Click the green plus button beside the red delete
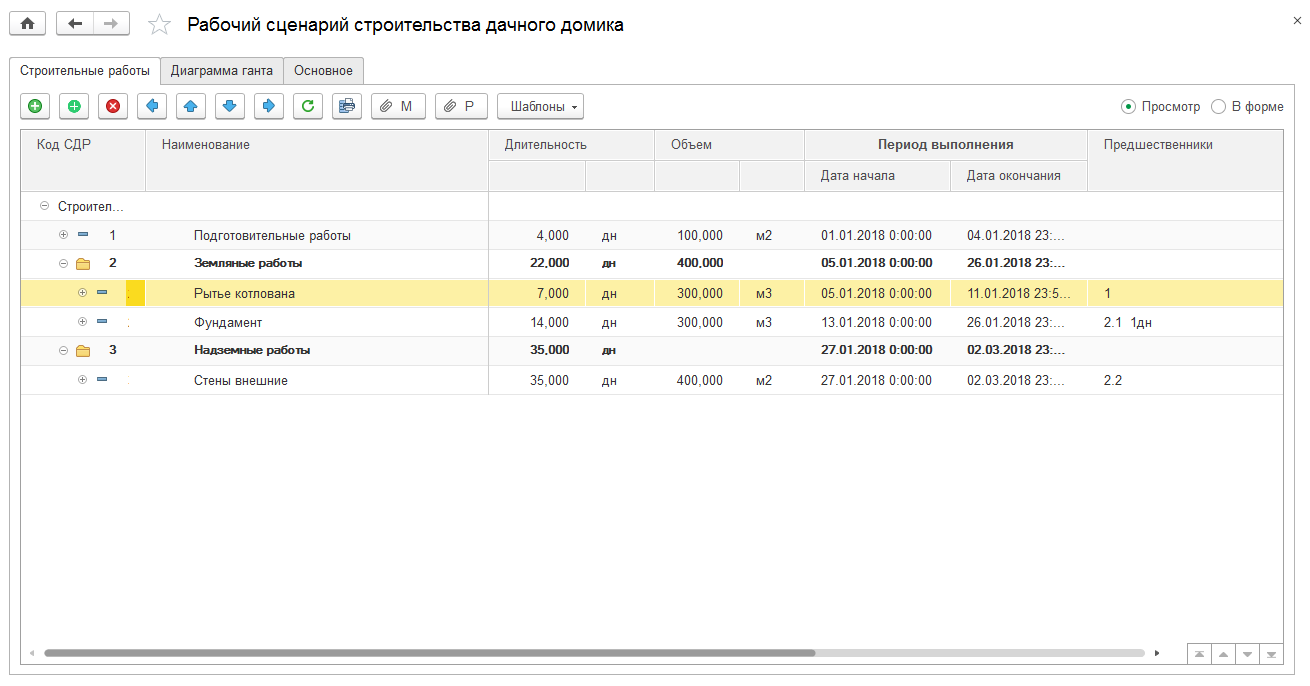Image resolution: width=1310 pixels, height=686 pixels. 74,106
